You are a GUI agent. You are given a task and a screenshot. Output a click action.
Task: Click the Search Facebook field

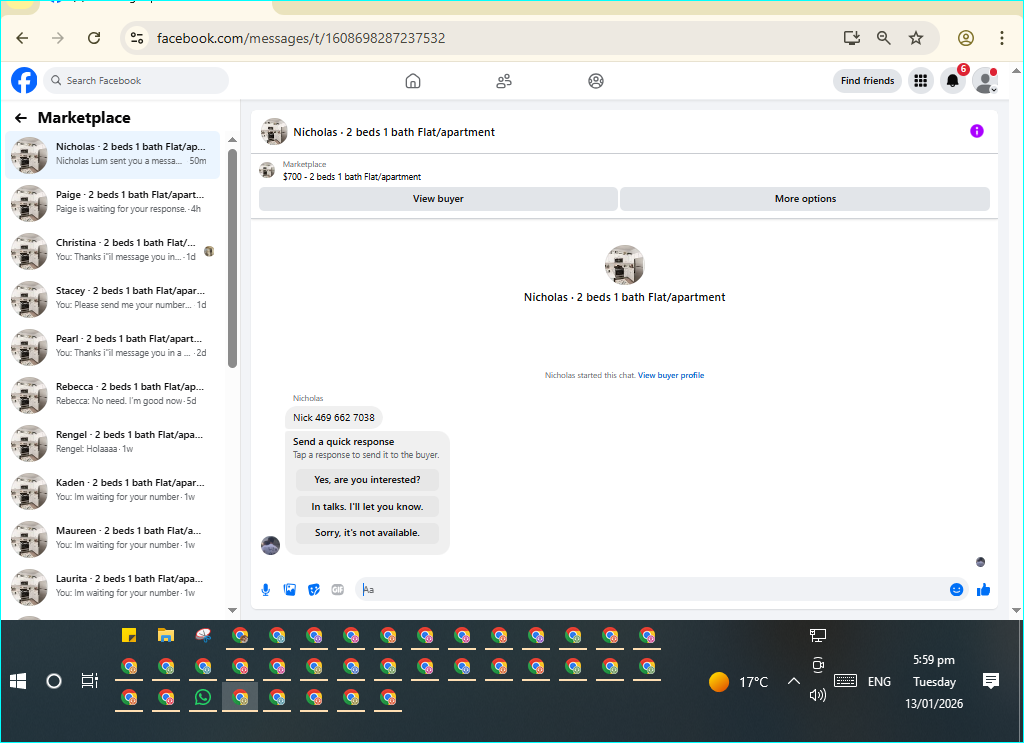(136, 81)
